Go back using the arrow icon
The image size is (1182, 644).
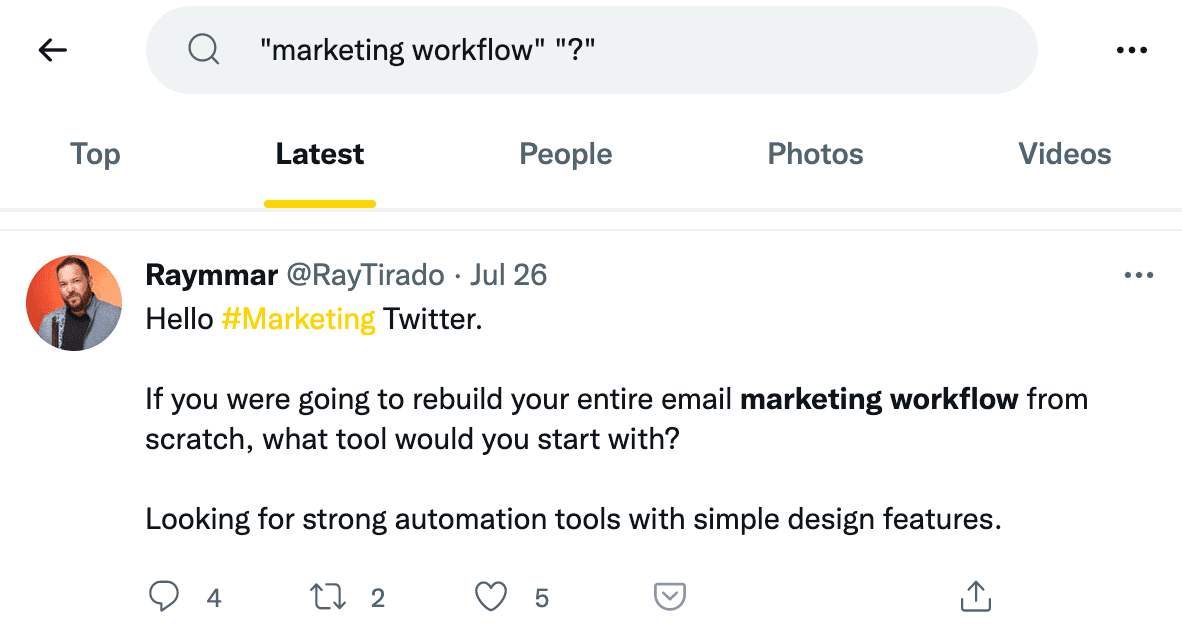51,49
